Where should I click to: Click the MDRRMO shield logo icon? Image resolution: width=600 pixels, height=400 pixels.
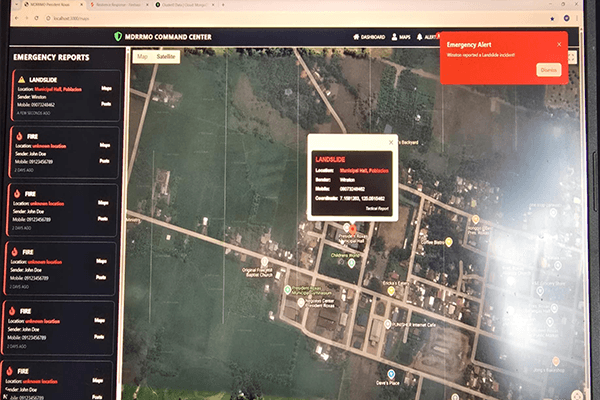click(118, 37)
